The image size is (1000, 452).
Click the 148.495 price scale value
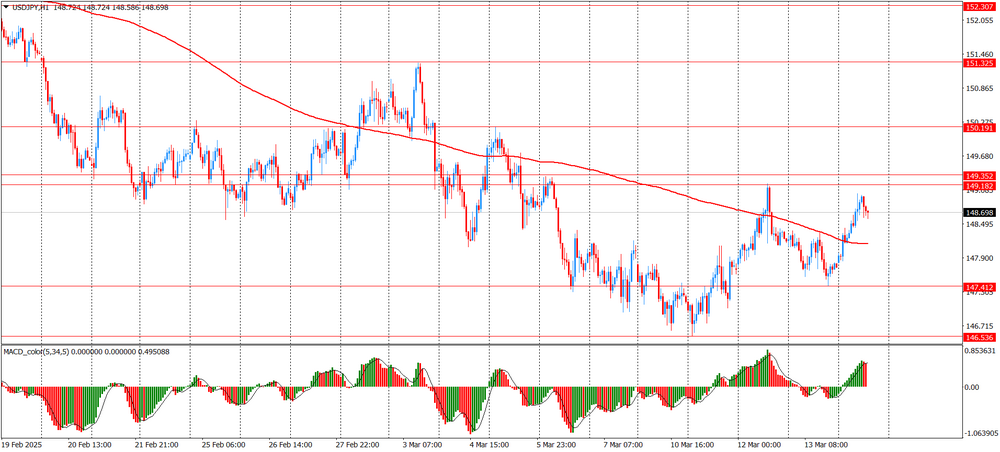[x=978, y=225]
